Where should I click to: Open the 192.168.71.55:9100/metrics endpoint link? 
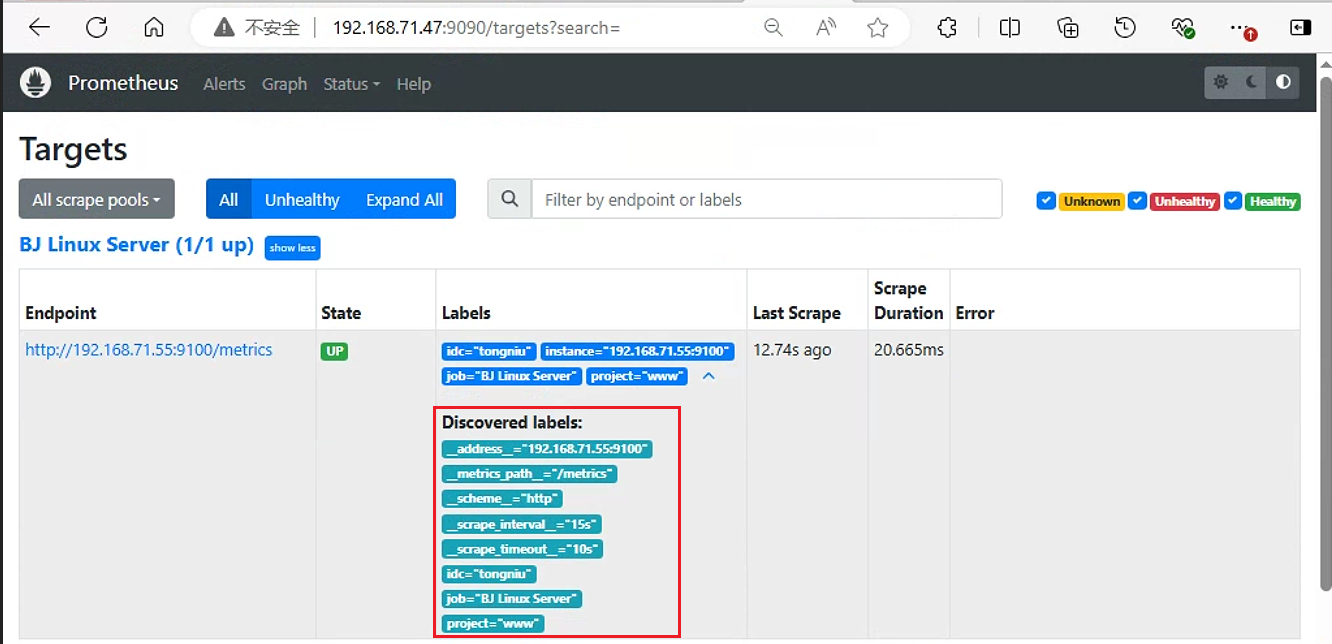149,350
